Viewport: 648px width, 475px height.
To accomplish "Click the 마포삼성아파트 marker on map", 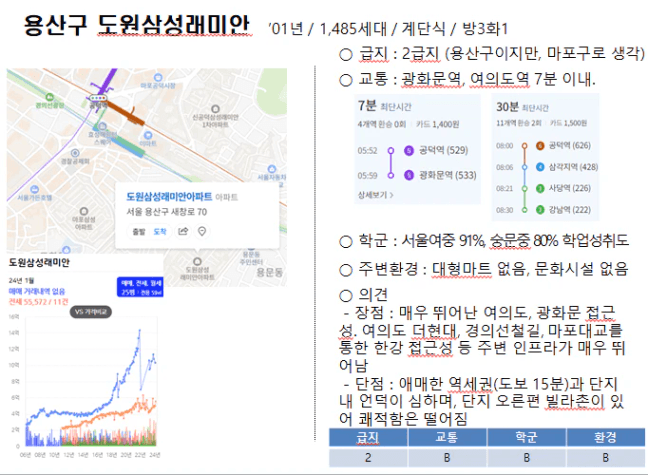I will [84, 211].
